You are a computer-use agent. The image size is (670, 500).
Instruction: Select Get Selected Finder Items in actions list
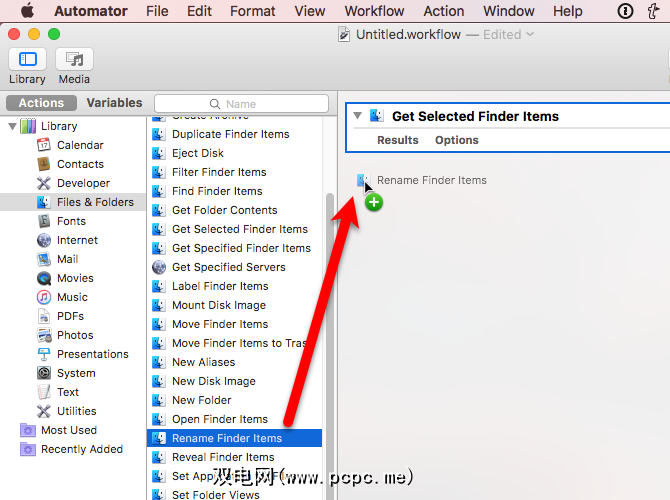point(235,229)
